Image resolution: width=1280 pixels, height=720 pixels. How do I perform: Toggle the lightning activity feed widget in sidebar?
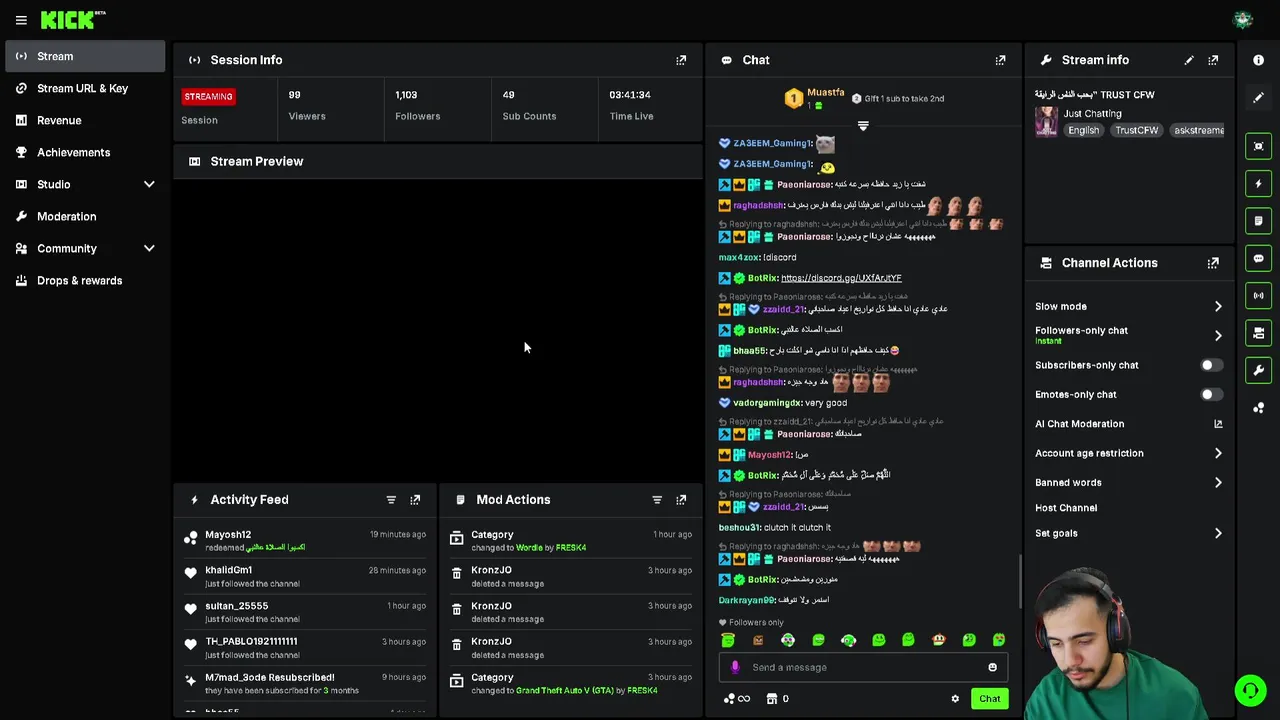1258,184
